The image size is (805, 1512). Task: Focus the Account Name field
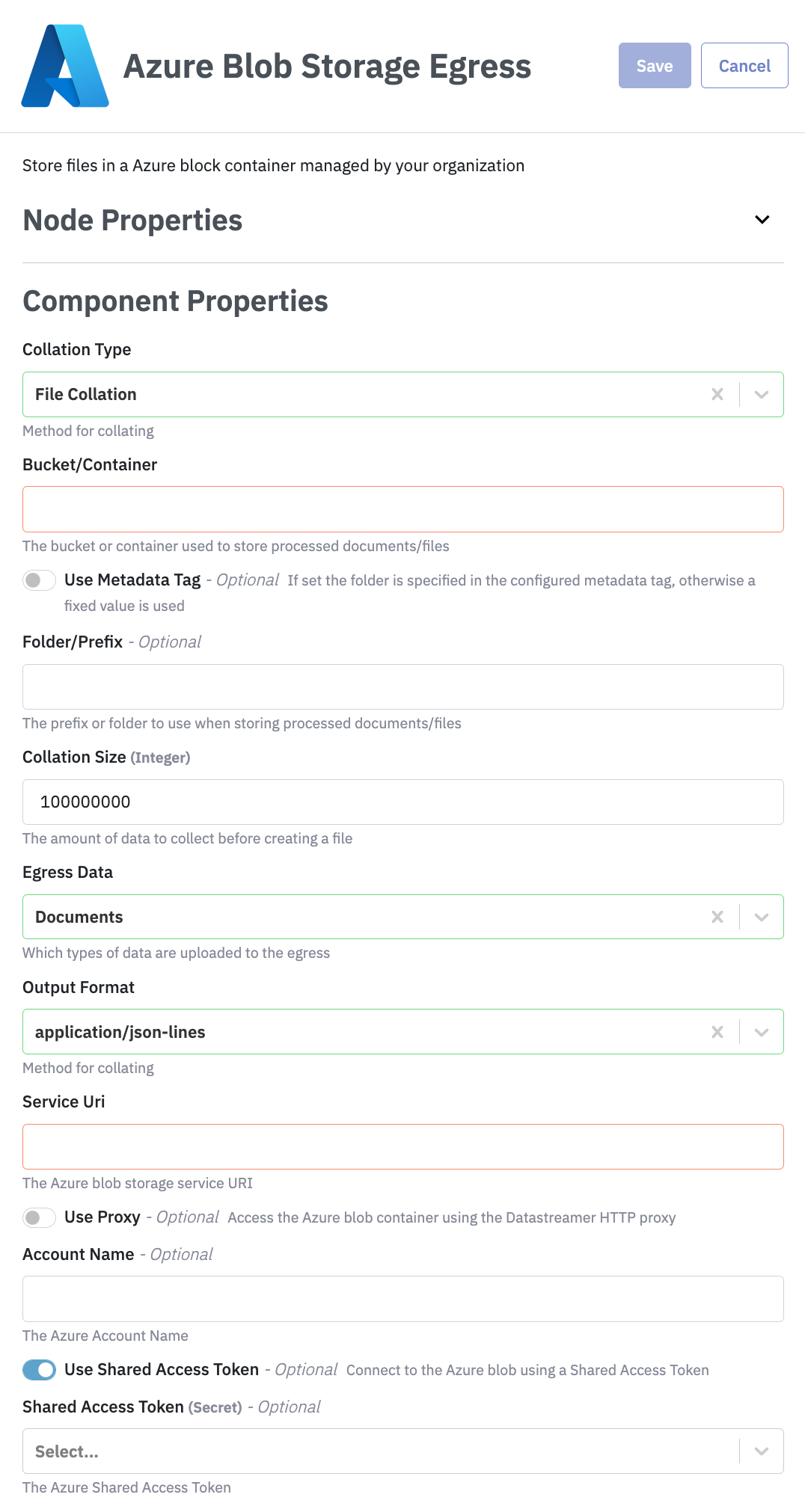(x=402, y=1299)
